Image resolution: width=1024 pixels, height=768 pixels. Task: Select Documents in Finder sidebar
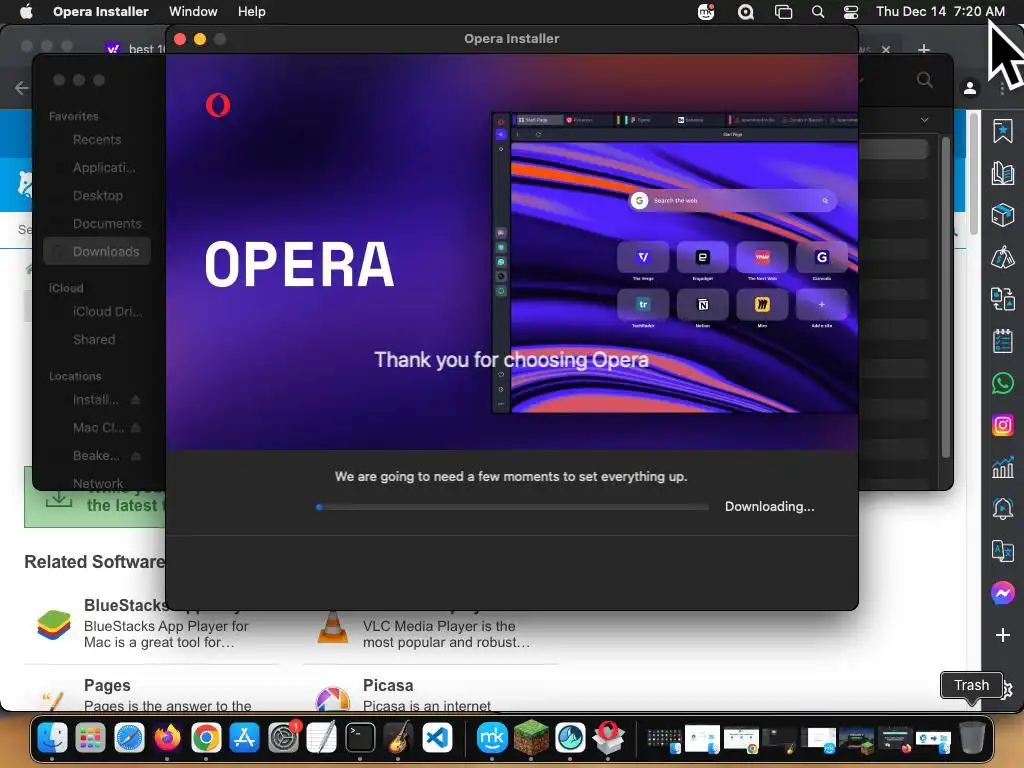[107, 223]
